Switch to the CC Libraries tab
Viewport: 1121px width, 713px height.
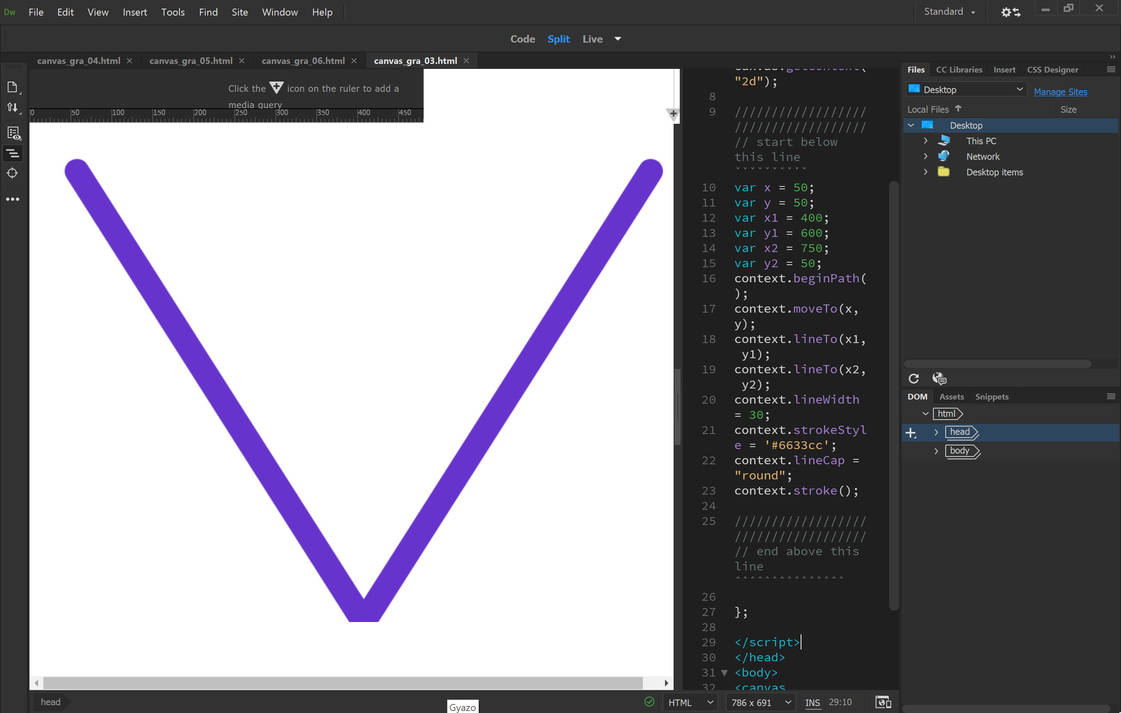pyautogui.click(x=959, y=69)
